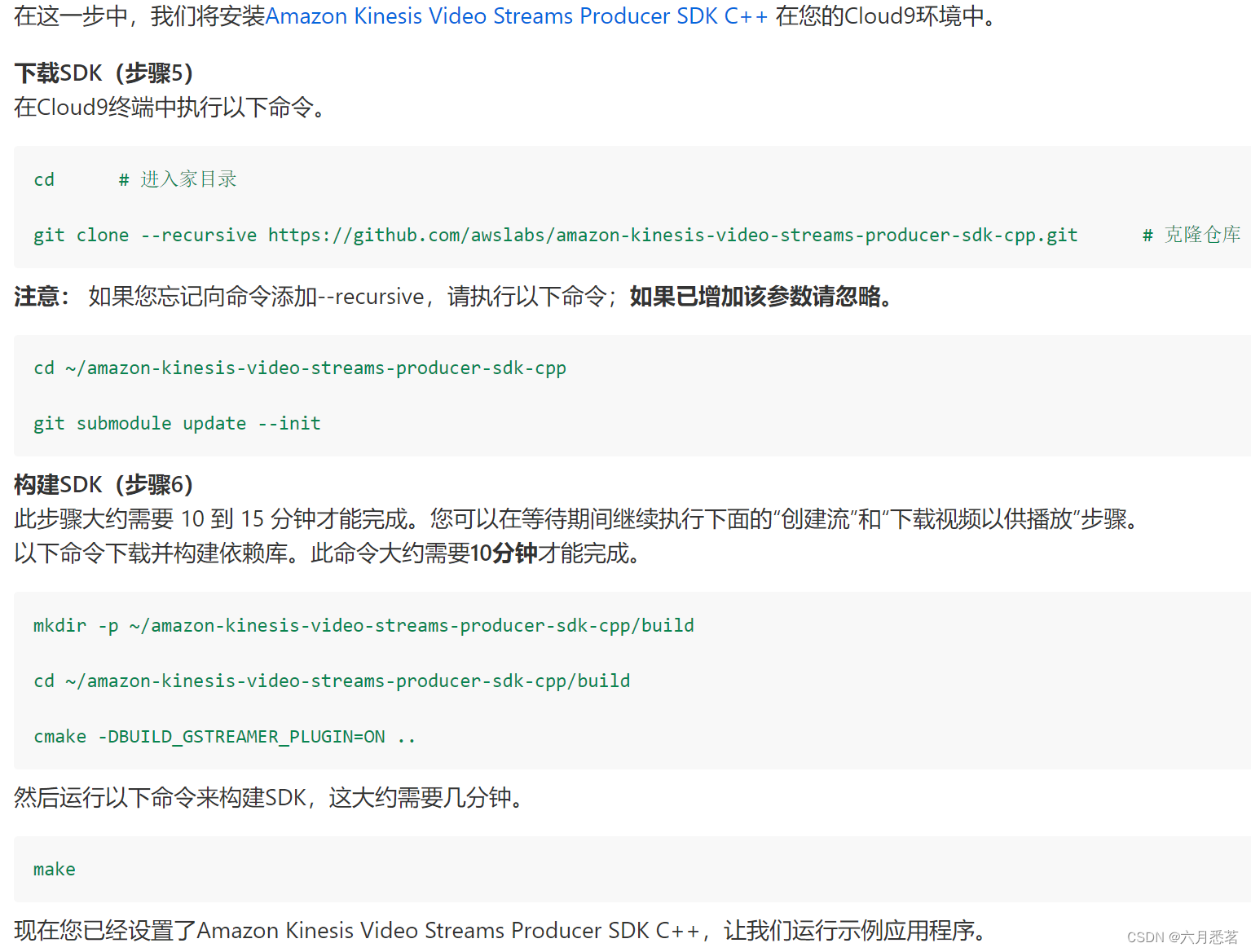This screenshot has width=1251, height=952.
Task: Click the 'git submodule update --init' command
Action: 177,424
